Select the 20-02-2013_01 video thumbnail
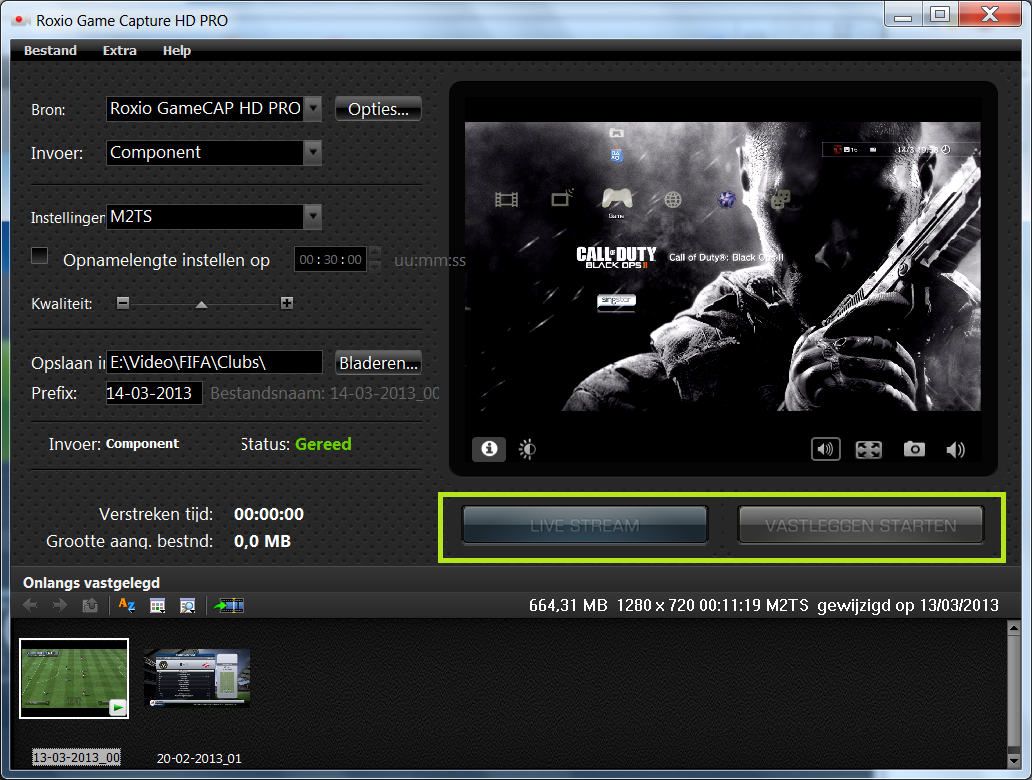1032x780 pixels. 197,678
